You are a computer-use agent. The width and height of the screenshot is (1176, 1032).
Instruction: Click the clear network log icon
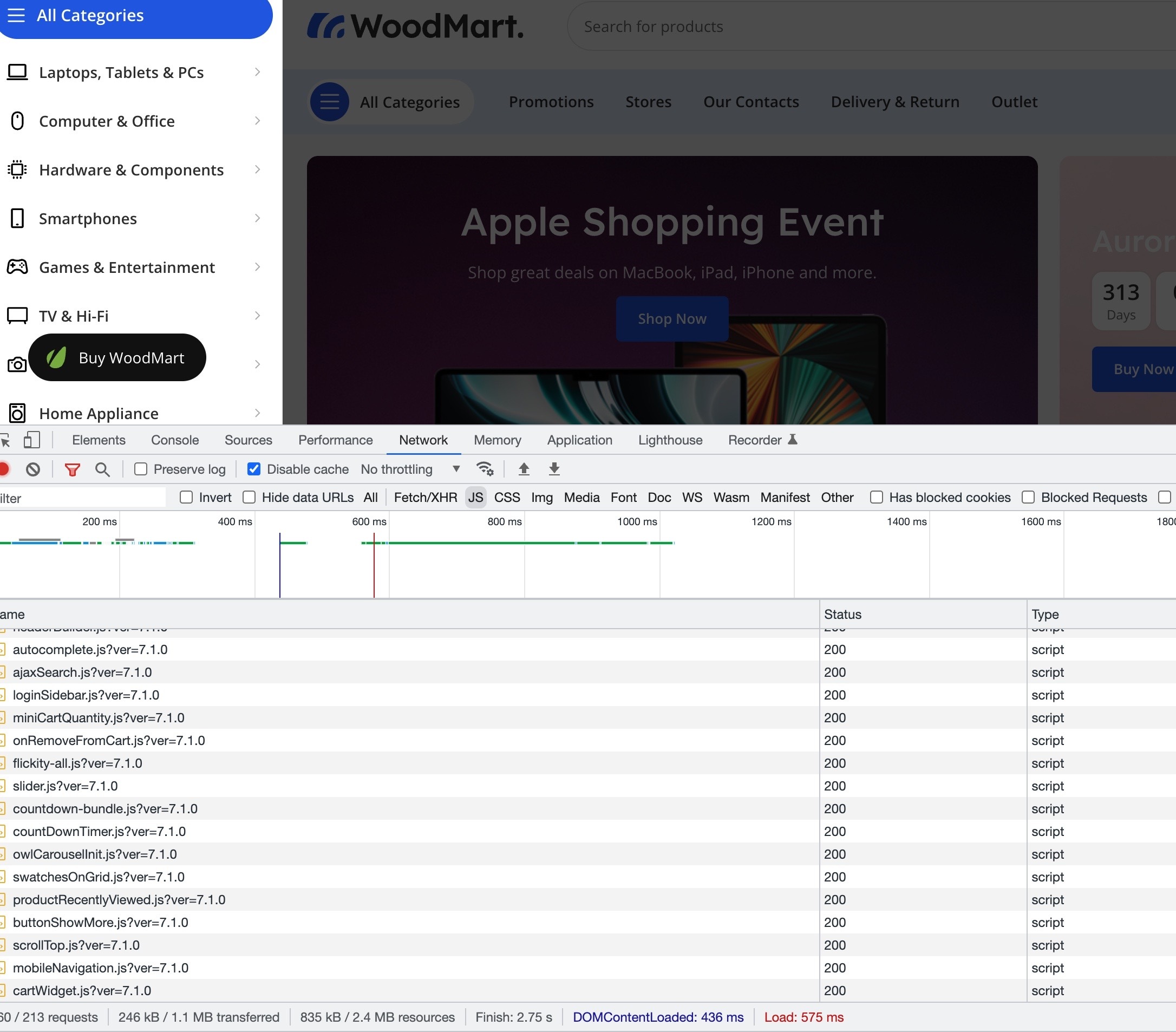pyautogui.click(x=33, y=469)
